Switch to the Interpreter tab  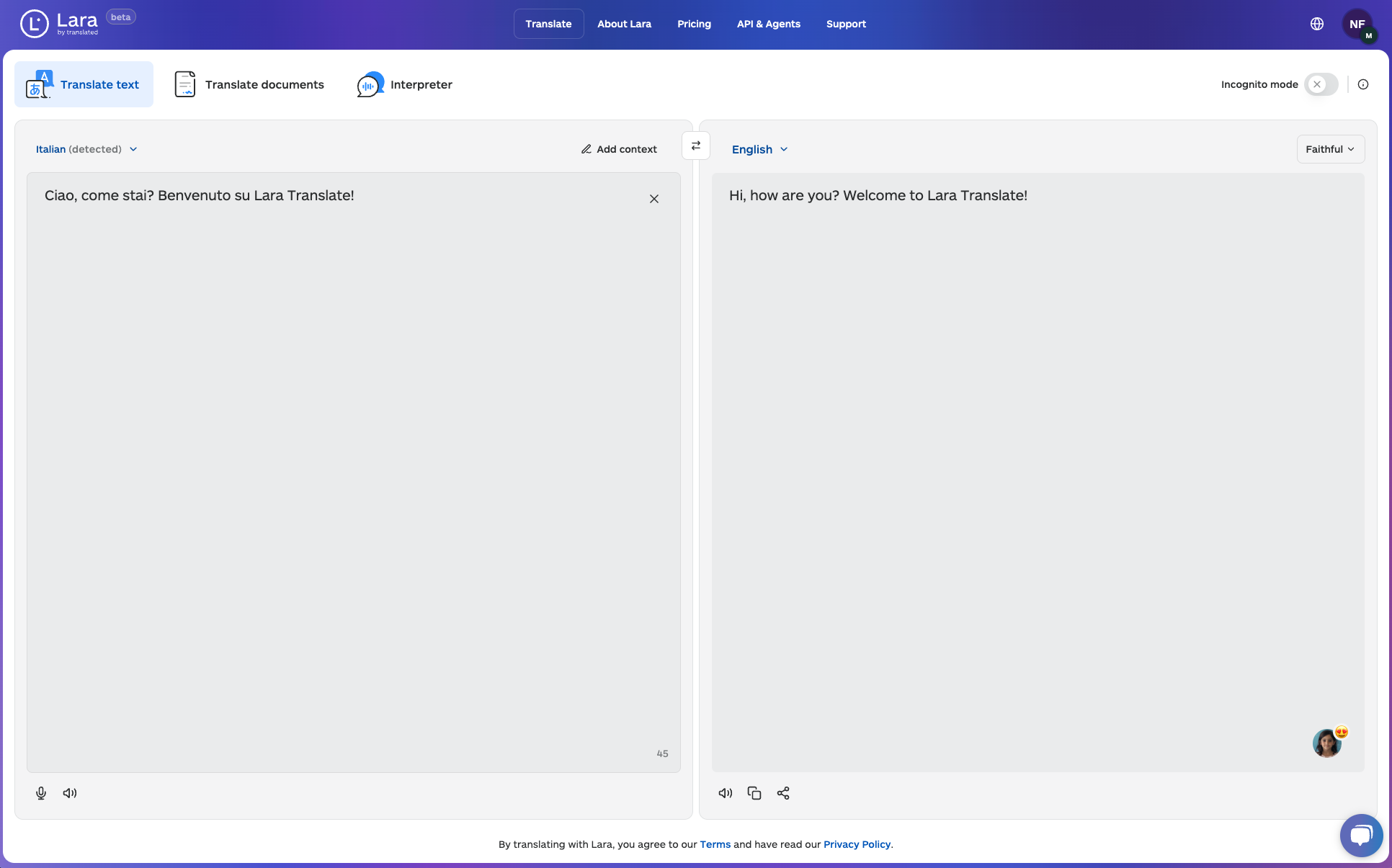tap(405, 84)
